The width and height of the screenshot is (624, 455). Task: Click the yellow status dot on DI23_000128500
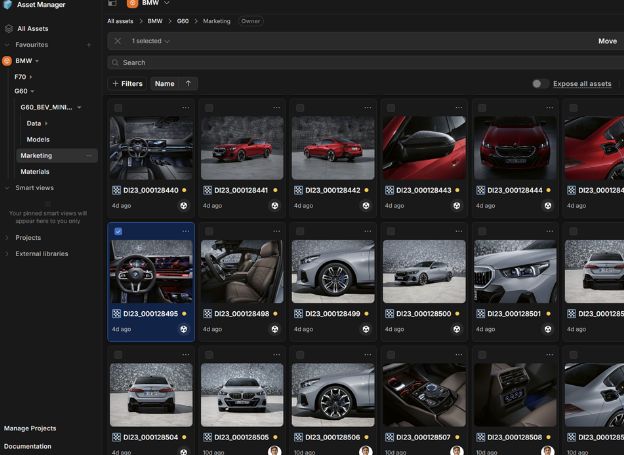coord(457,314)
